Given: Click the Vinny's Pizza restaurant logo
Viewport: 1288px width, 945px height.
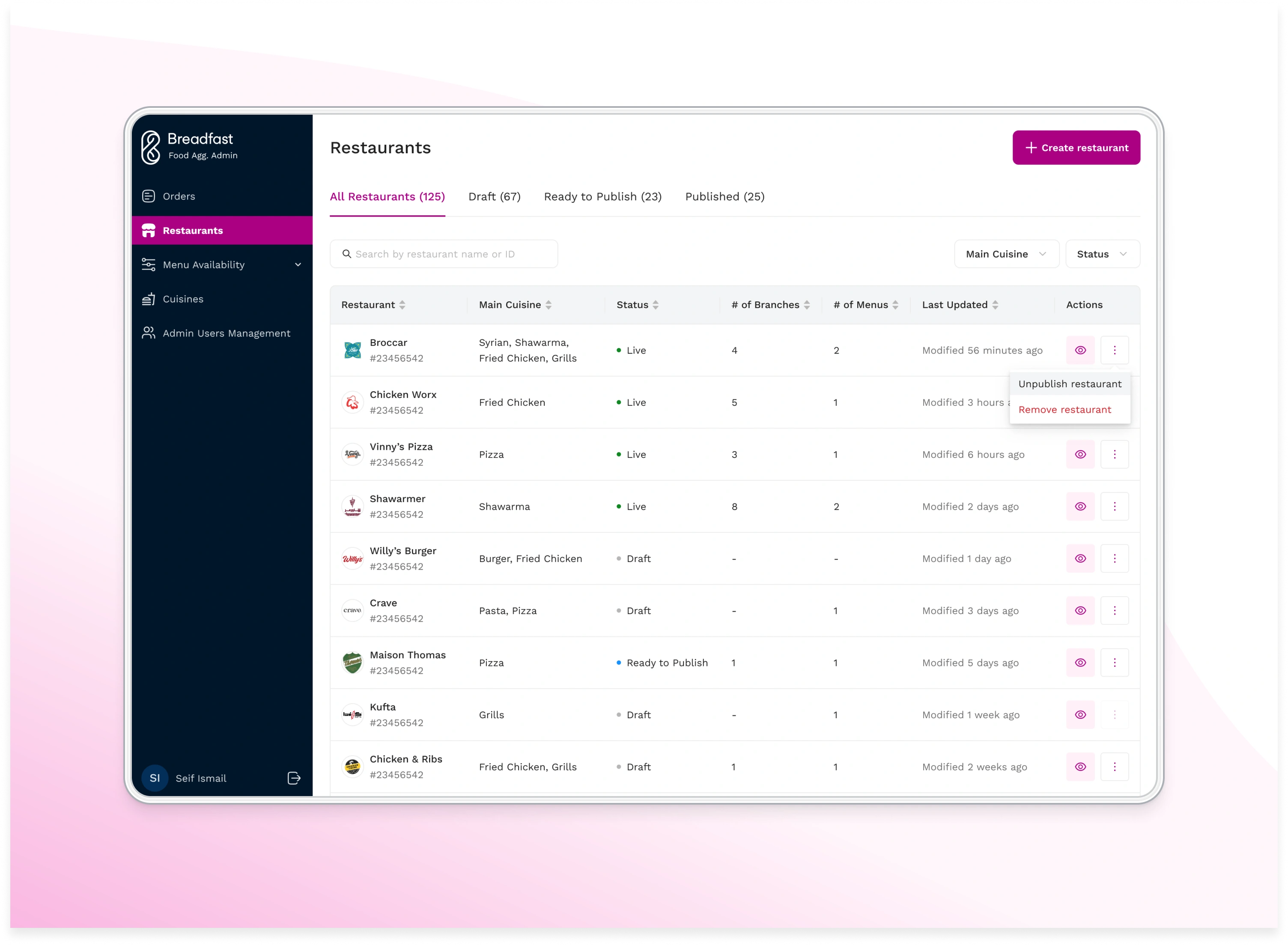Looking at the screenshot, I should click(352, 454).
